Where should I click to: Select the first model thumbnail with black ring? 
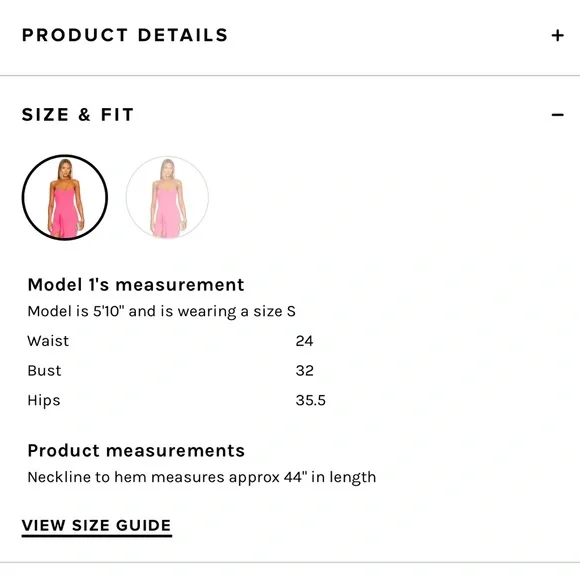pyautogui.click(x=65, y=197)
